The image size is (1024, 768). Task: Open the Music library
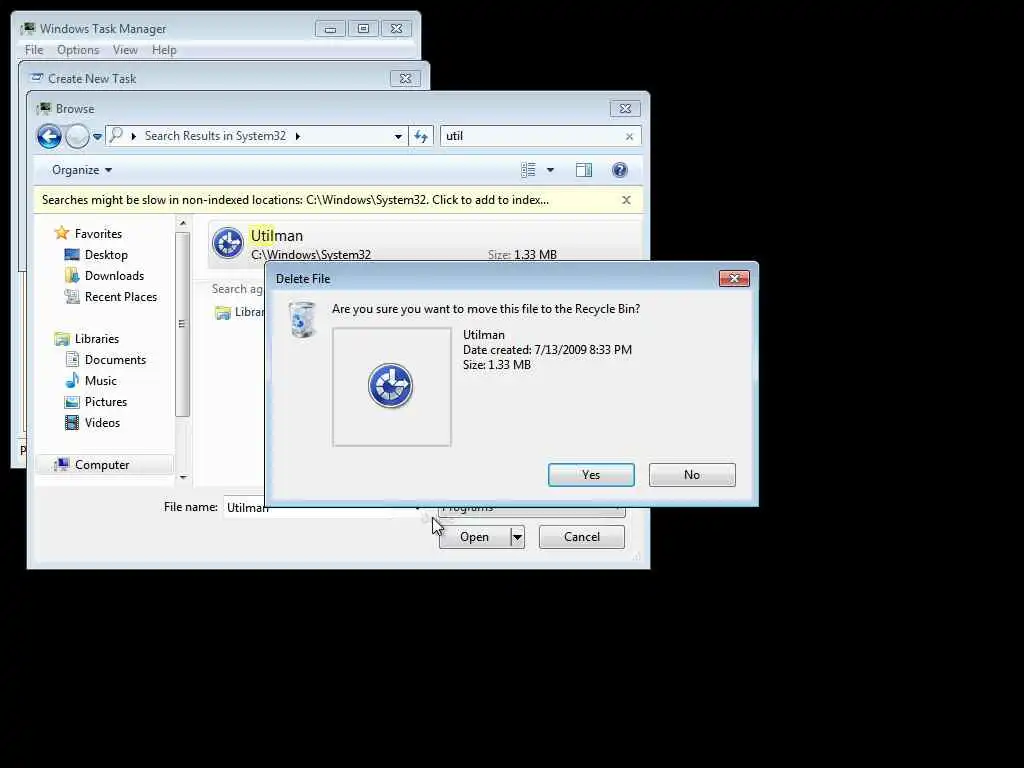[x=101, y=380]
